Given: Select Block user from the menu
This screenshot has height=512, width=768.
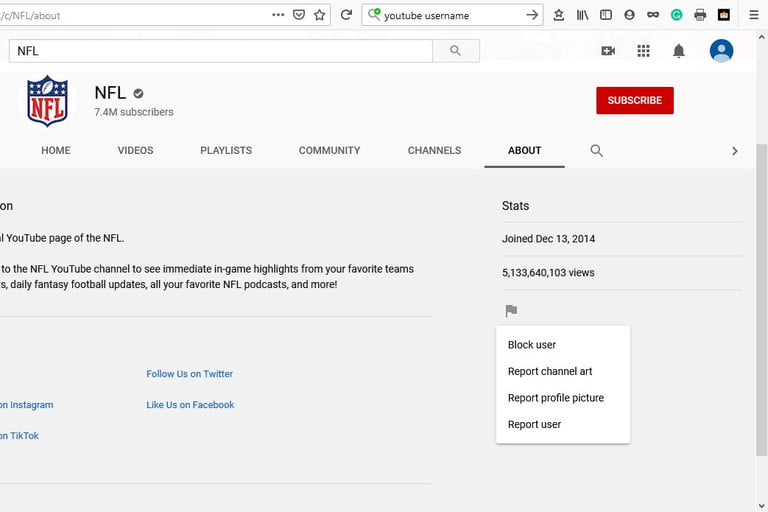Looking at the screenshot, I should (x=532, y=345).
